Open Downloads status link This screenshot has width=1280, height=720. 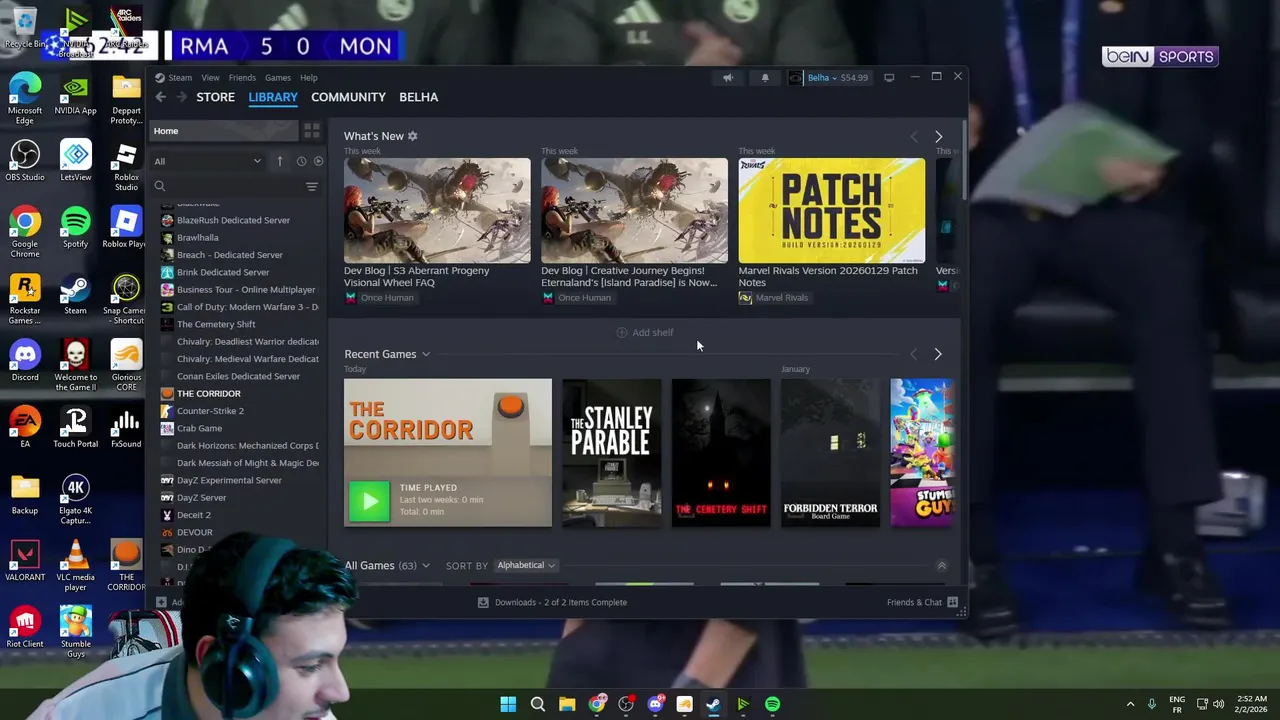(x=552, y=602)
